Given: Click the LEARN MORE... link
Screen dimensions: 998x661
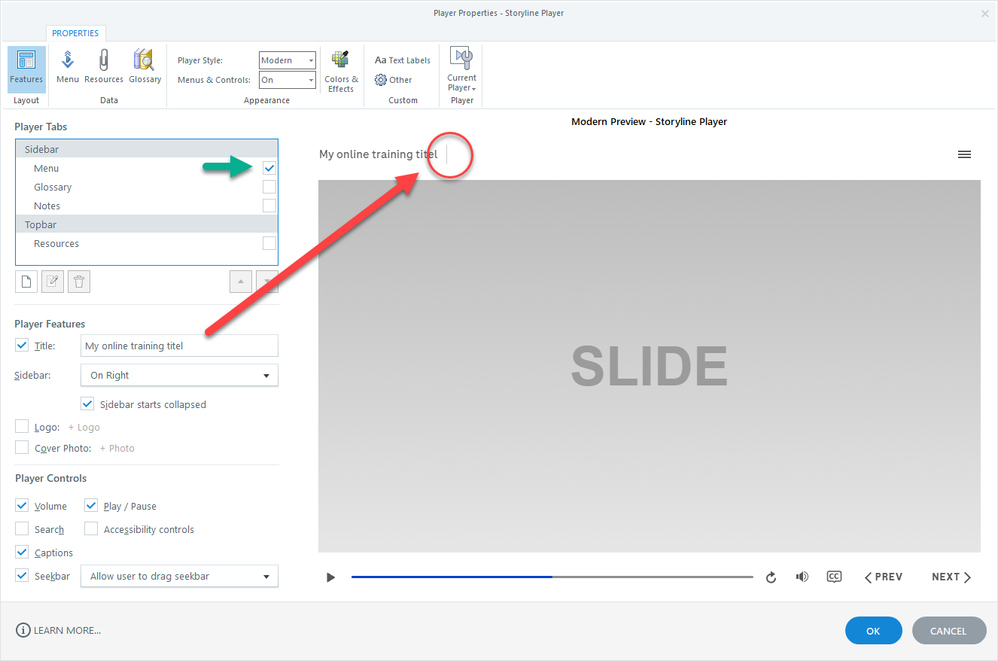Looking at the screenshot, I should 67,630.
